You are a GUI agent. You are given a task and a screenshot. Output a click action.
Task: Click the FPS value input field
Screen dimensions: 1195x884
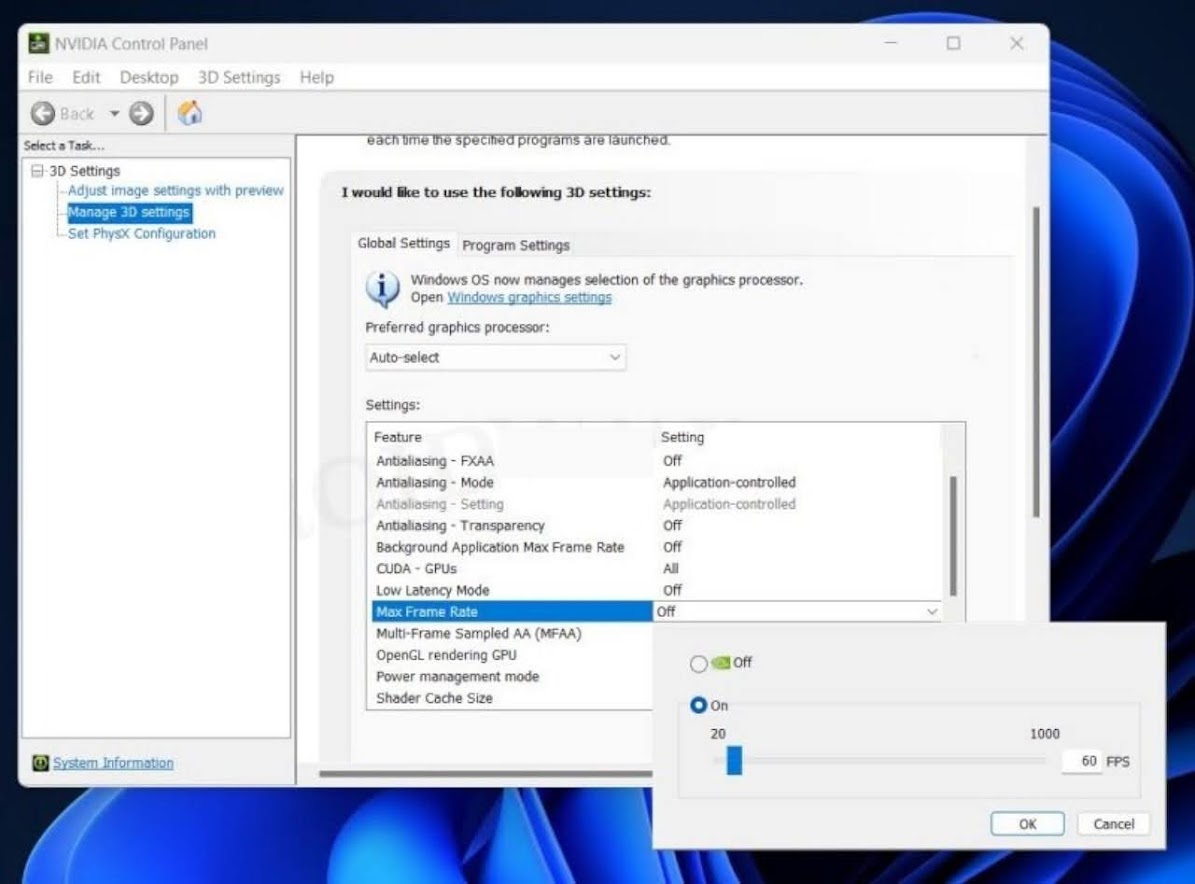[x=1082, y=761]
